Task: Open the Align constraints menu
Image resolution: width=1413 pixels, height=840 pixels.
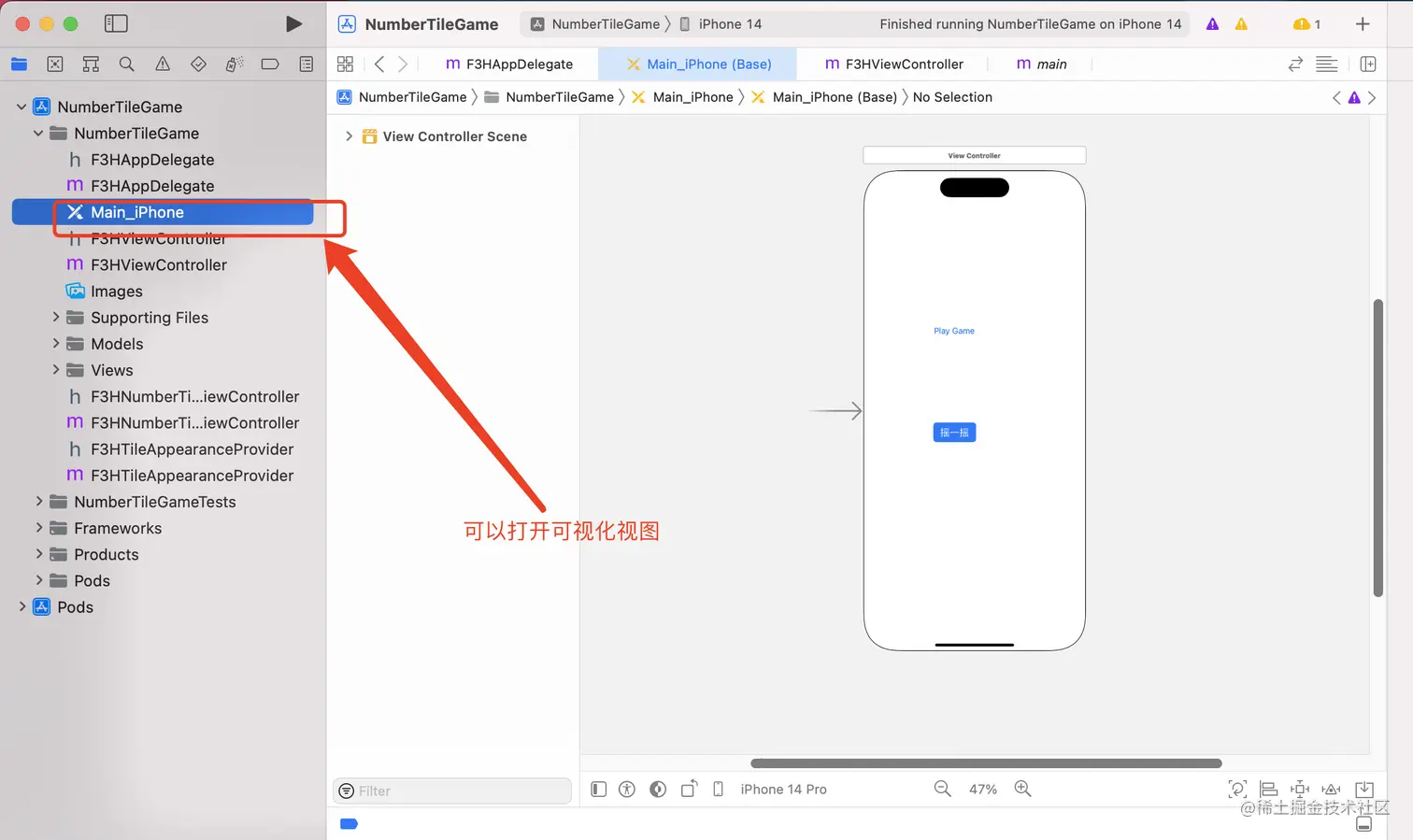Action: point(1268,789)
